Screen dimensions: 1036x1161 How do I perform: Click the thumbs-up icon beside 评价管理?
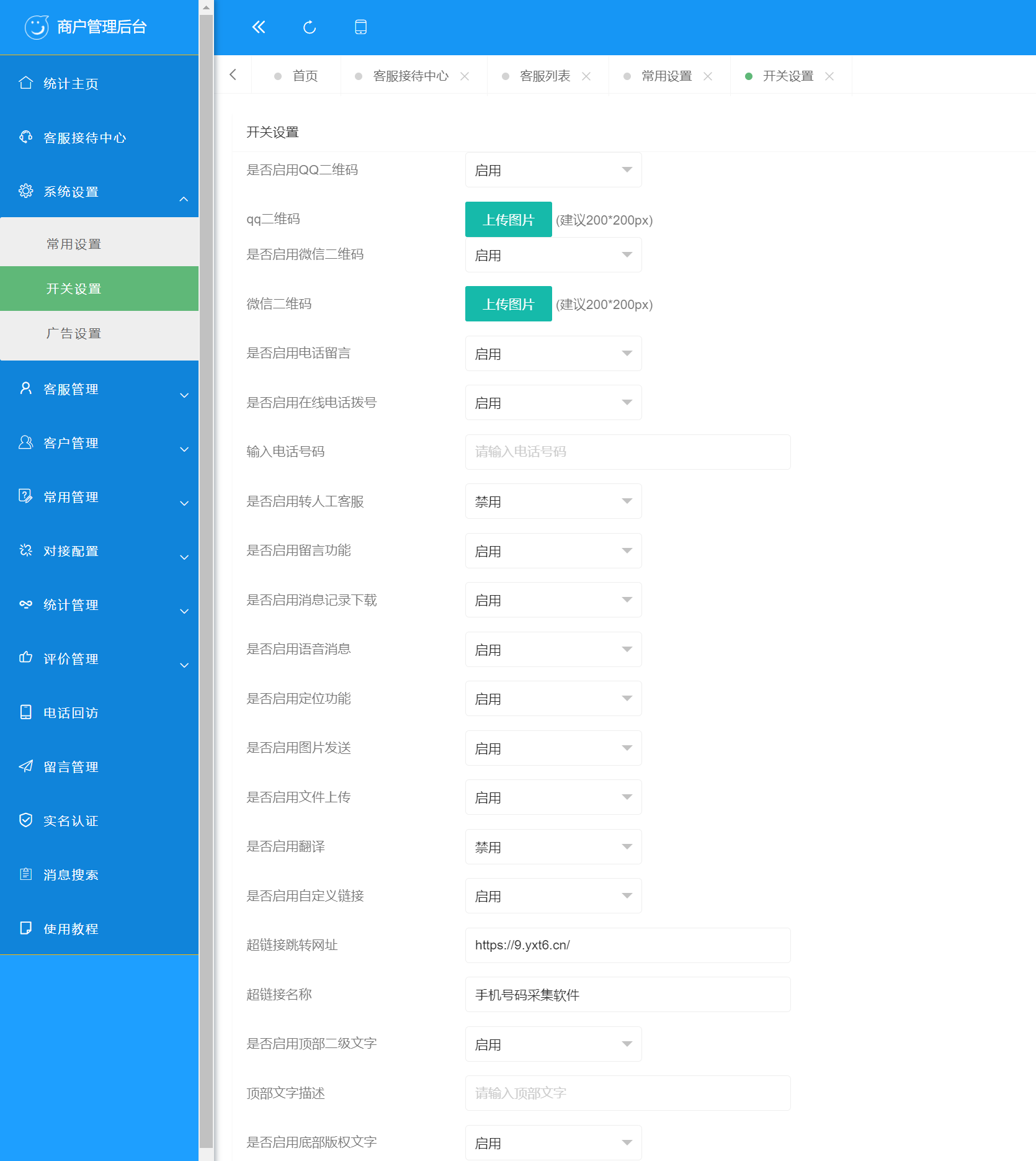(25, 658)
